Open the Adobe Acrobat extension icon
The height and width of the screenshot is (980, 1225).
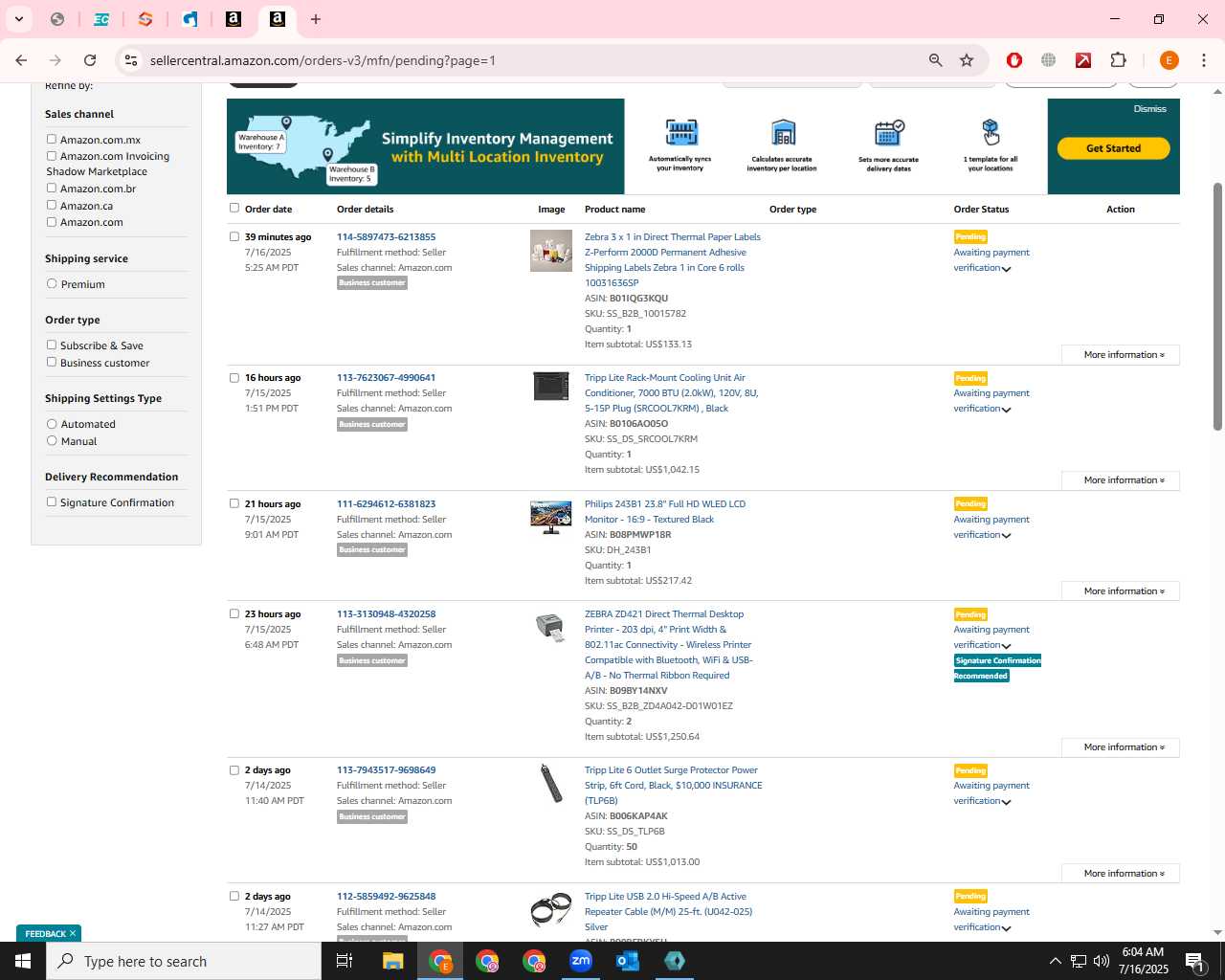[1083, 60]
